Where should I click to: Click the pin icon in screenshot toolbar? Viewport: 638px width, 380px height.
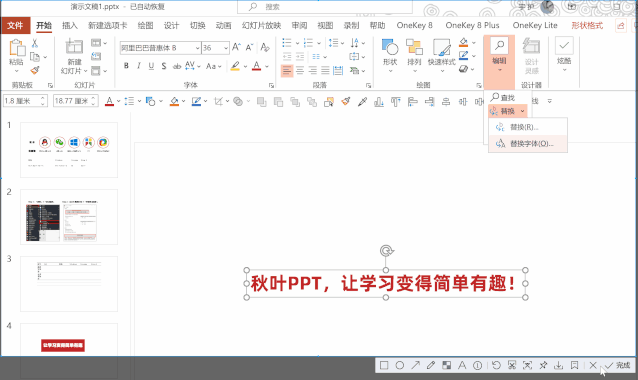543,365
